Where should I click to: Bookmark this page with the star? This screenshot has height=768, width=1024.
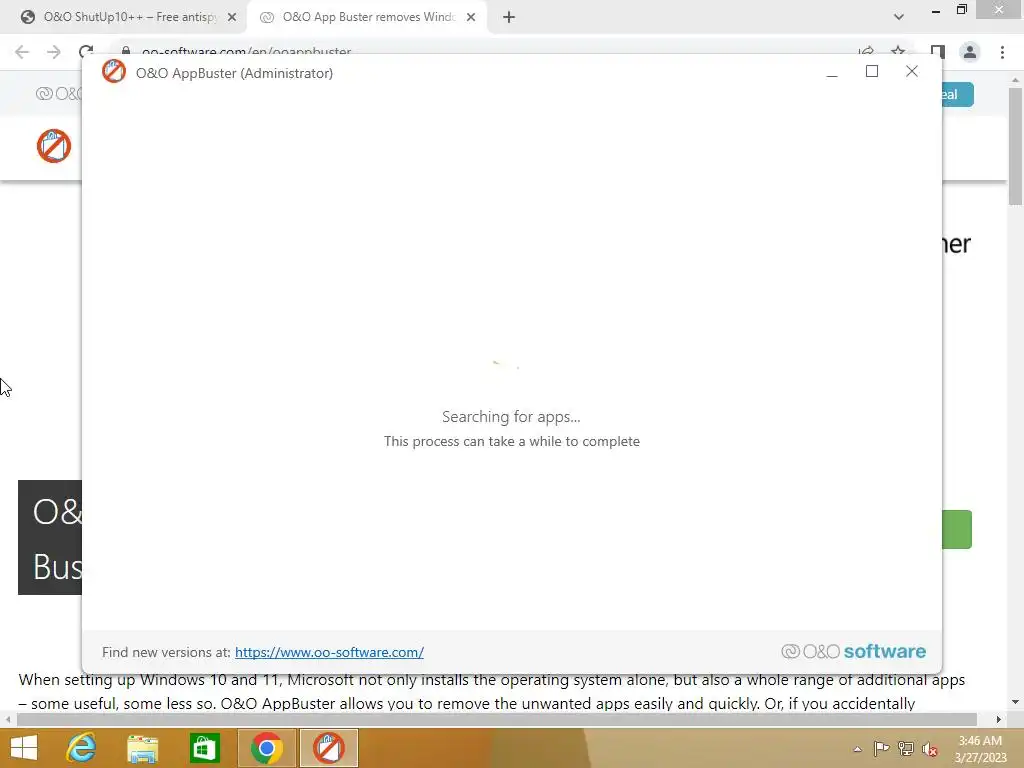898,51
